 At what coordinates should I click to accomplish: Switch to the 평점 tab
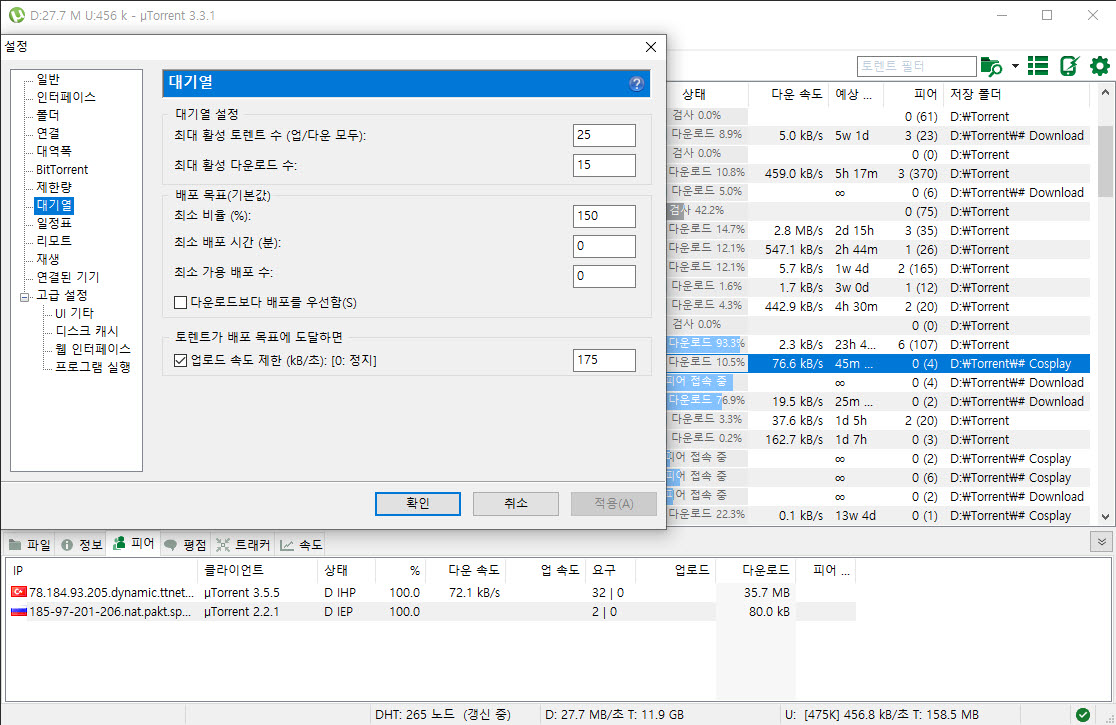[186, 545]
